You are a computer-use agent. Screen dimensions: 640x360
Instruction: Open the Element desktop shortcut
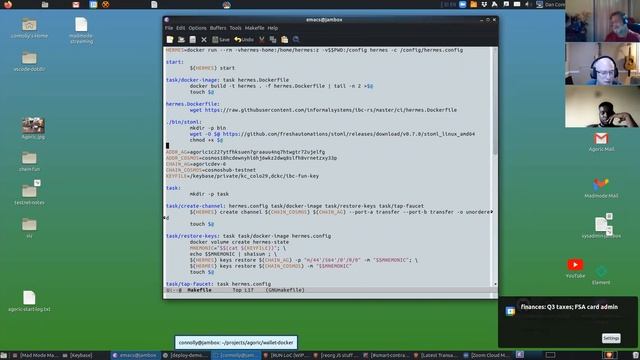coord(601,275)
